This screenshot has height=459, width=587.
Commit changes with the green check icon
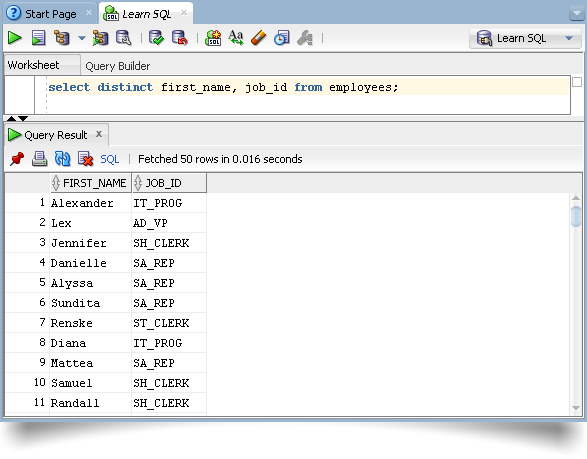pyautogui.click(x=156, y=38)
